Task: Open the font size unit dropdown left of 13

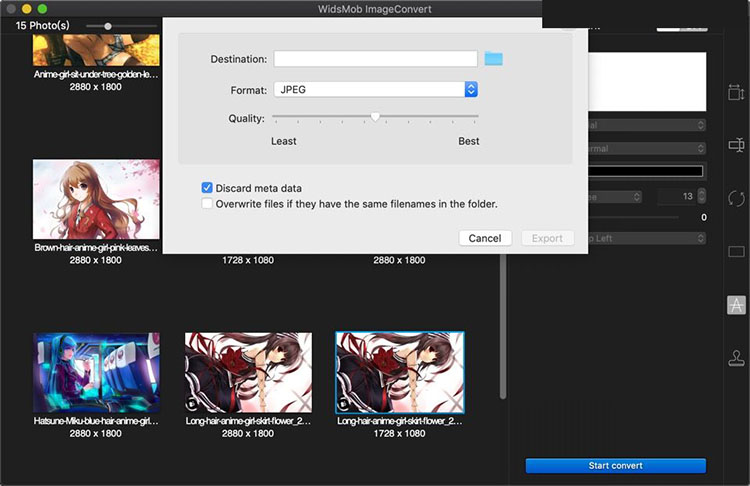Action: pyautogui.click(x=615, y=197)
